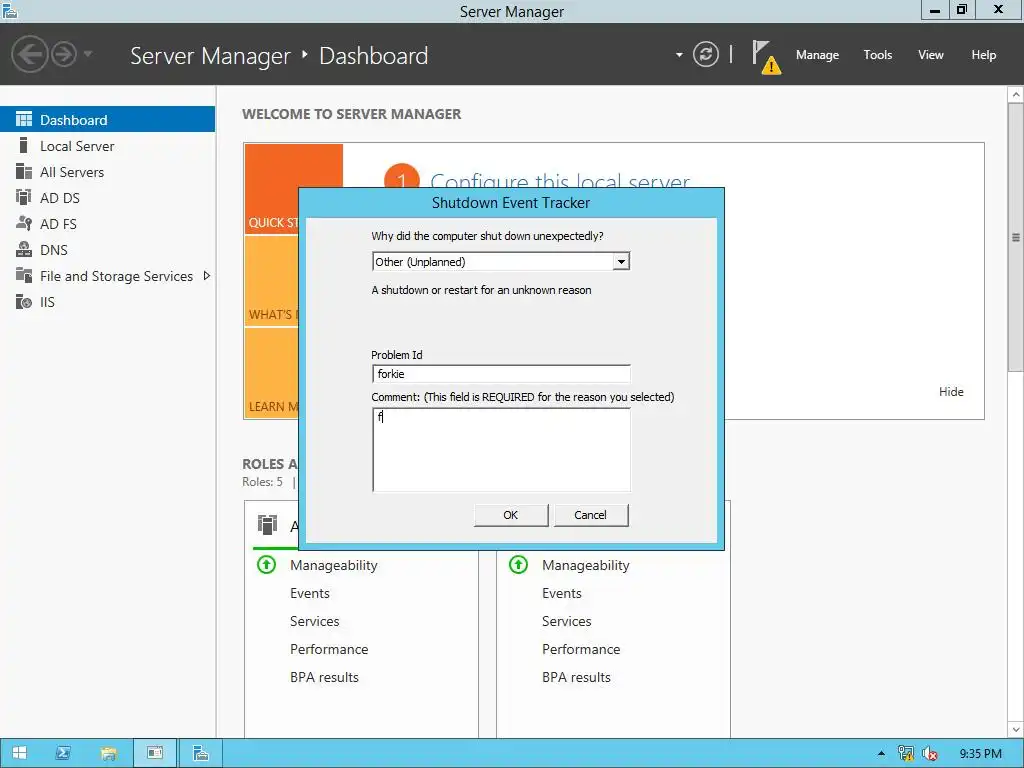Switch to Shutdown Event Tracker taskbar button
Viewport: 1024px width, 768px height.
155,753
